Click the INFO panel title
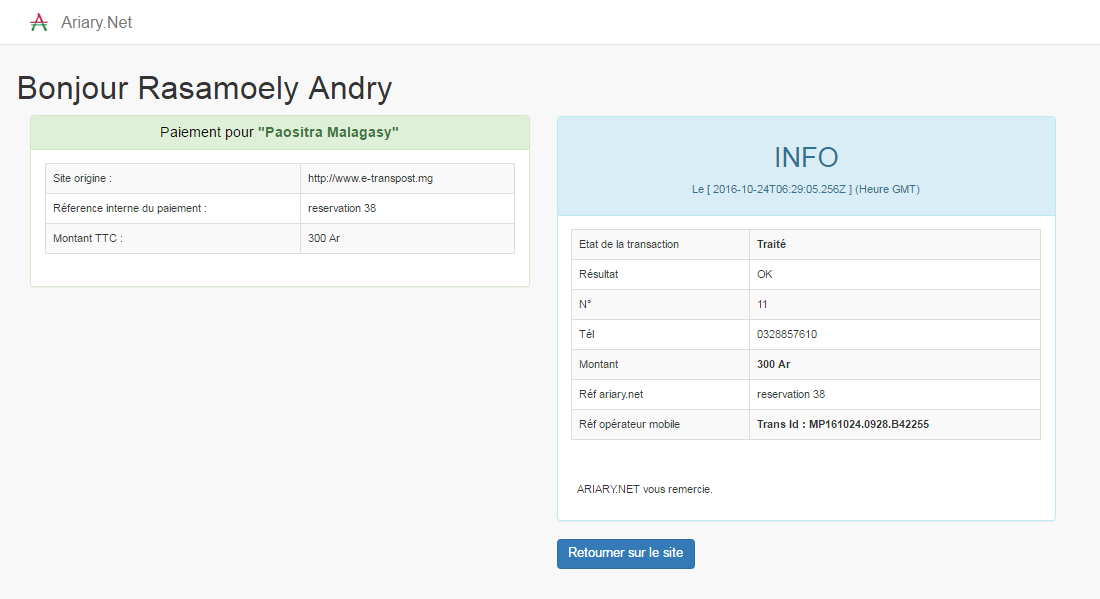1100x599 pixels. [x=805, y=157]
